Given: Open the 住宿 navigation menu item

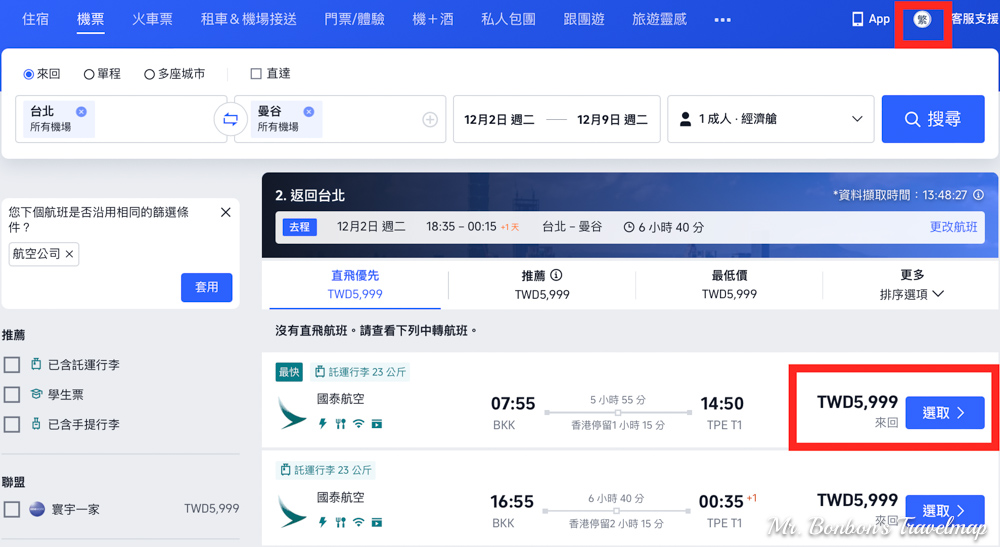Looking at the screenshot, I should click(x=35, y=19).
